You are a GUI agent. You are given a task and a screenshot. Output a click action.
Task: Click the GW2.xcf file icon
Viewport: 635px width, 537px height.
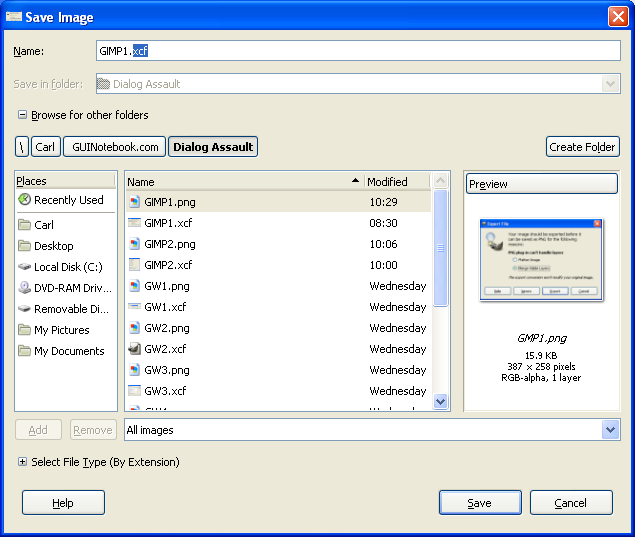point(134,349)
